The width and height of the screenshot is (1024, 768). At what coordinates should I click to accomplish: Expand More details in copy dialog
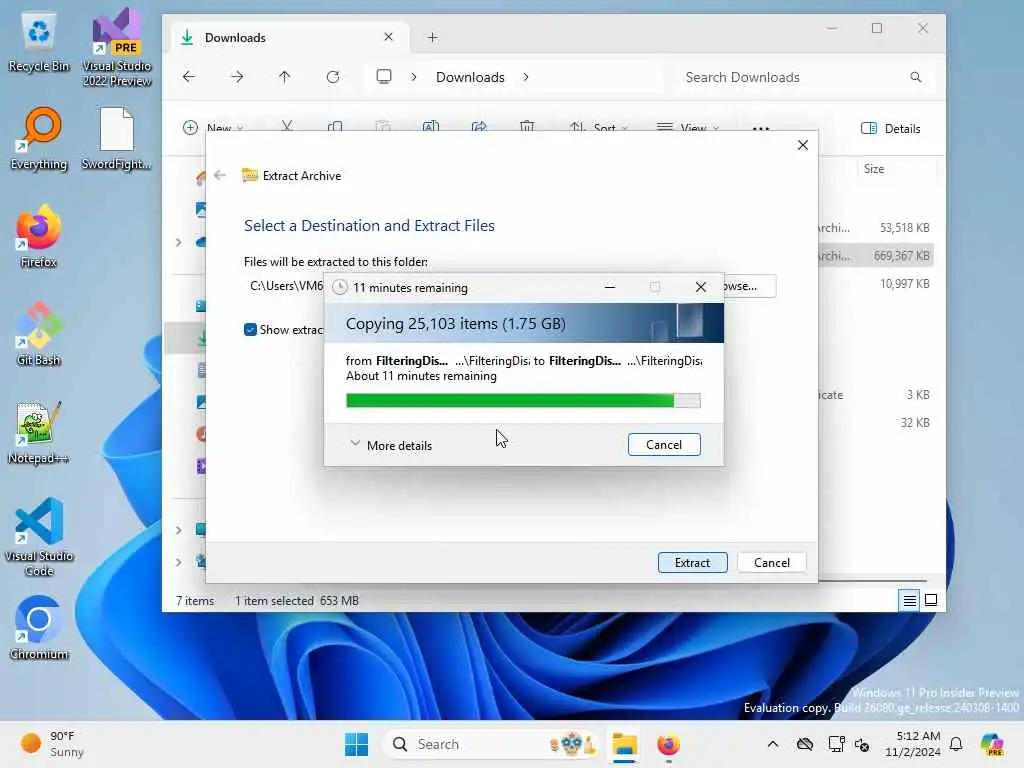point(391,445)
